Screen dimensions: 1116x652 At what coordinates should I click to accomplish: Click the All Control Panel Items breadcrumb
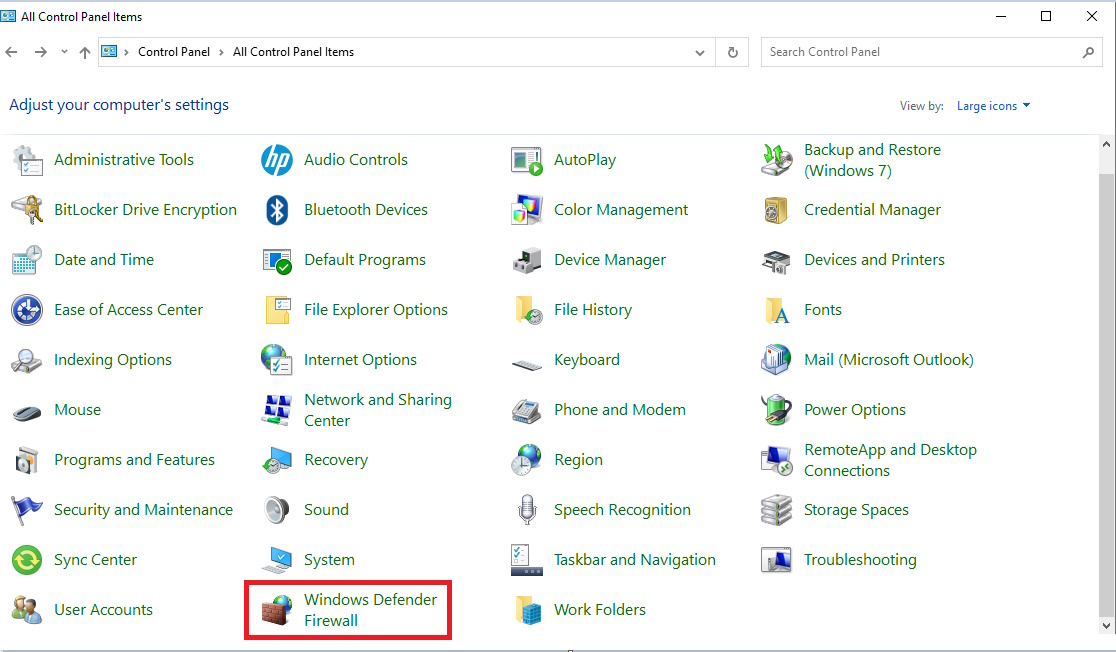tap(293, 52)
